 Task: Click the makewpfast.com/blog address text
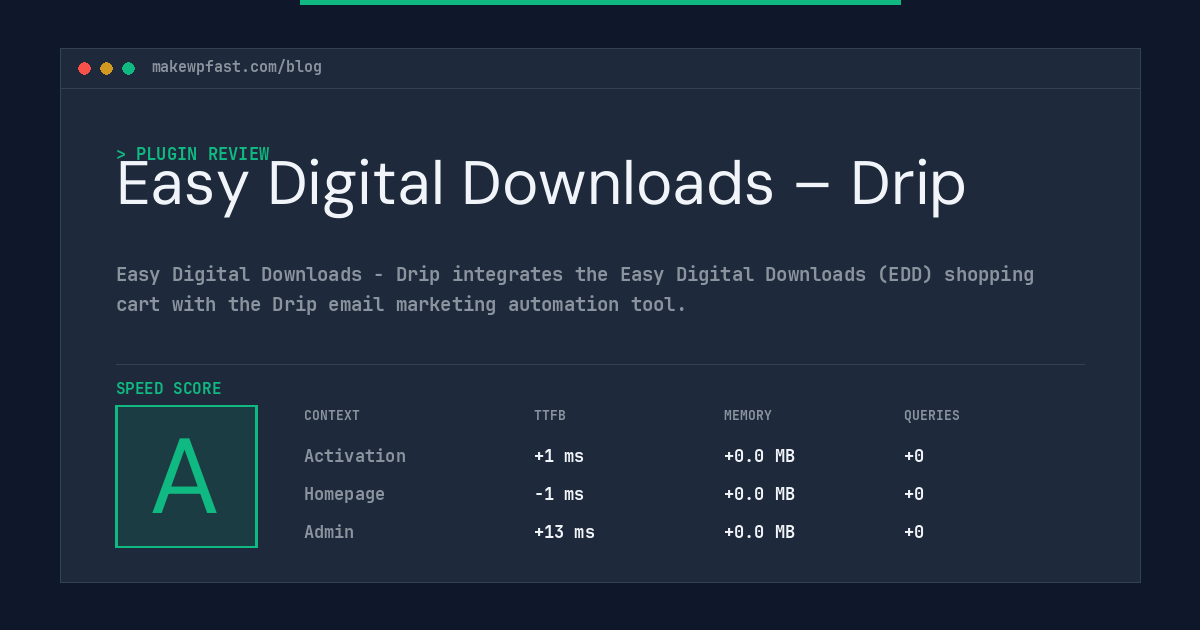(237, 67)
